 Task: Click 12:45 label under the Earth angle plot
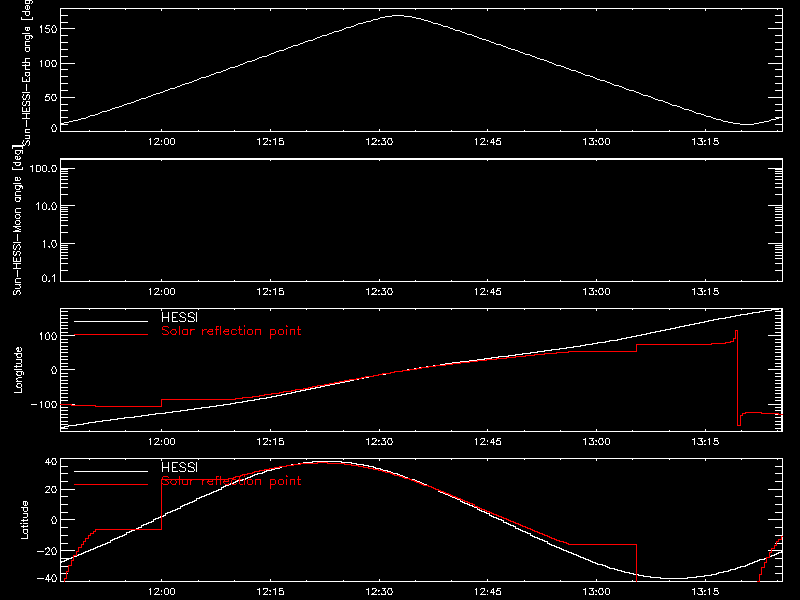pyautogui.click(x=488, y=142)
